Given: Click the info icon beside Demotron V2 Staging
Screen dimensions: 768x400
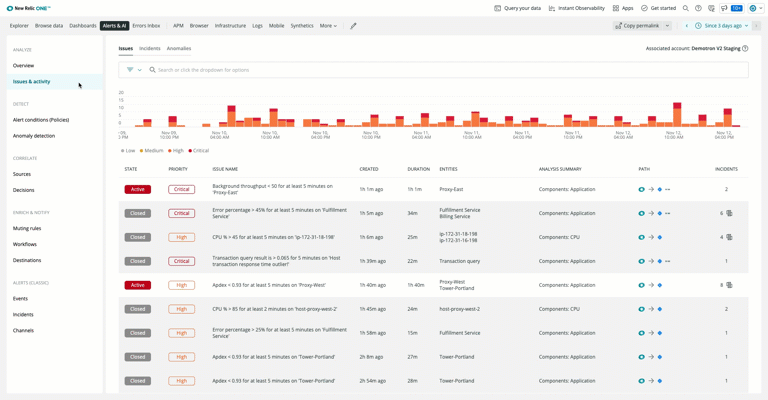Looking at the screenshot, I should click(x=745, y=48).
